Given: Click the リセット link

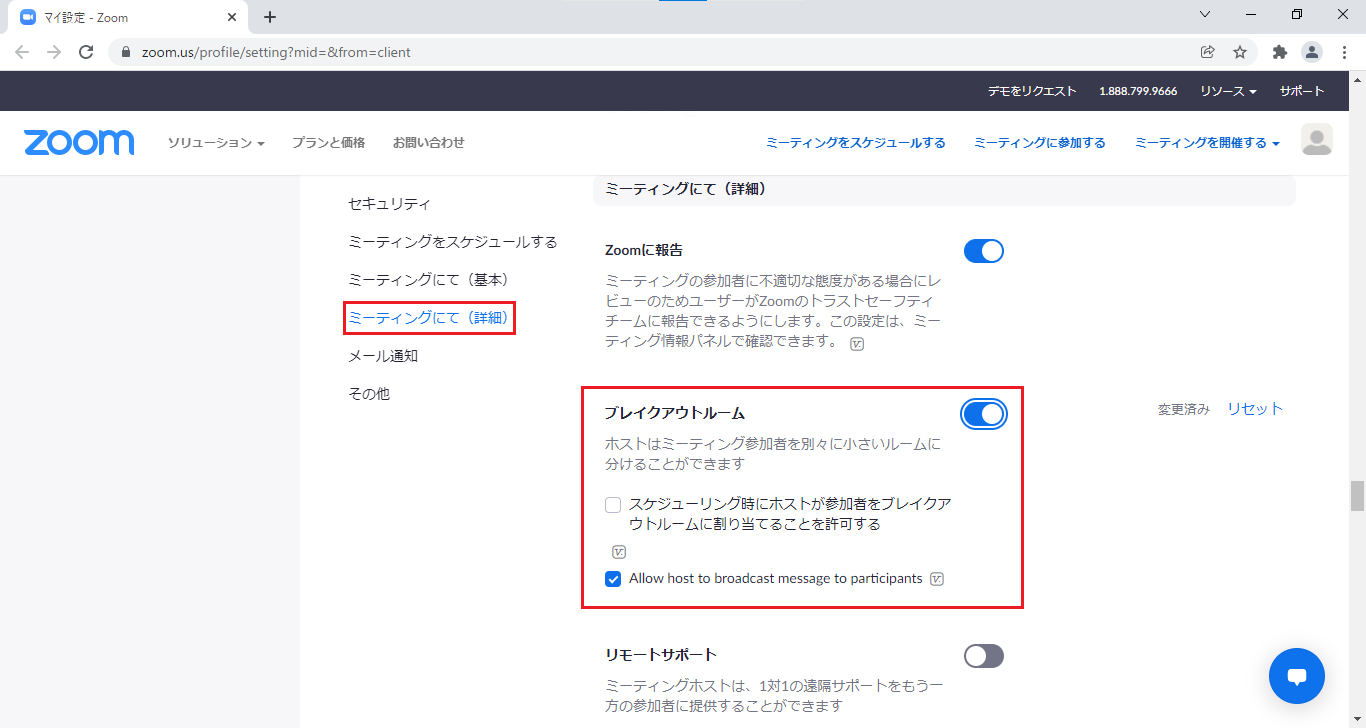Looking at the screenshot, I should point(1254,409).
